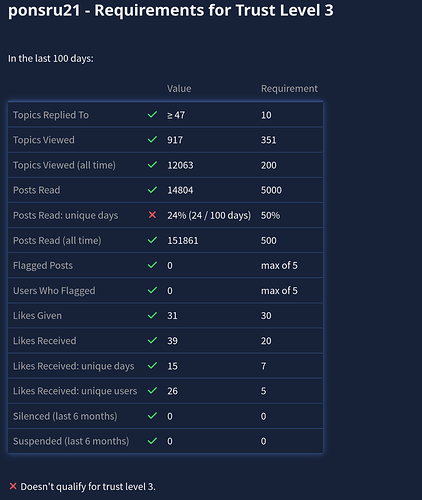
Task: Click the Likes Received: unique days label
Action: pyautogui.click(x=74, y=366)
